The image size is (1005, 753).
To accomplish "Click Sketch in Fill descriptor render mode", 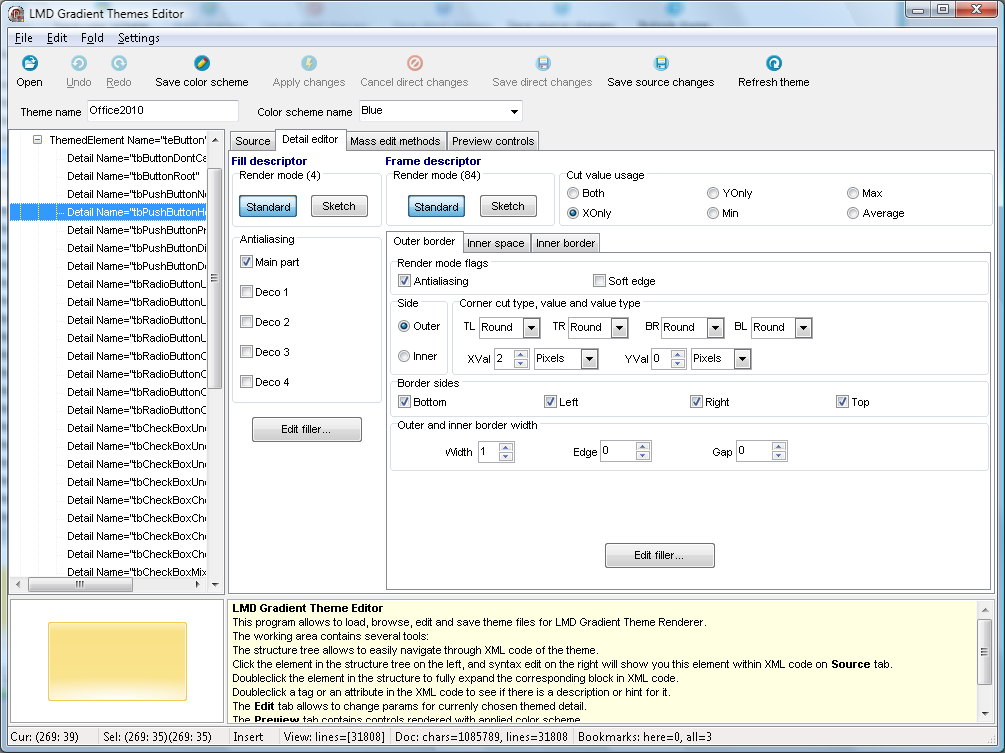I will tap(338, 206).
